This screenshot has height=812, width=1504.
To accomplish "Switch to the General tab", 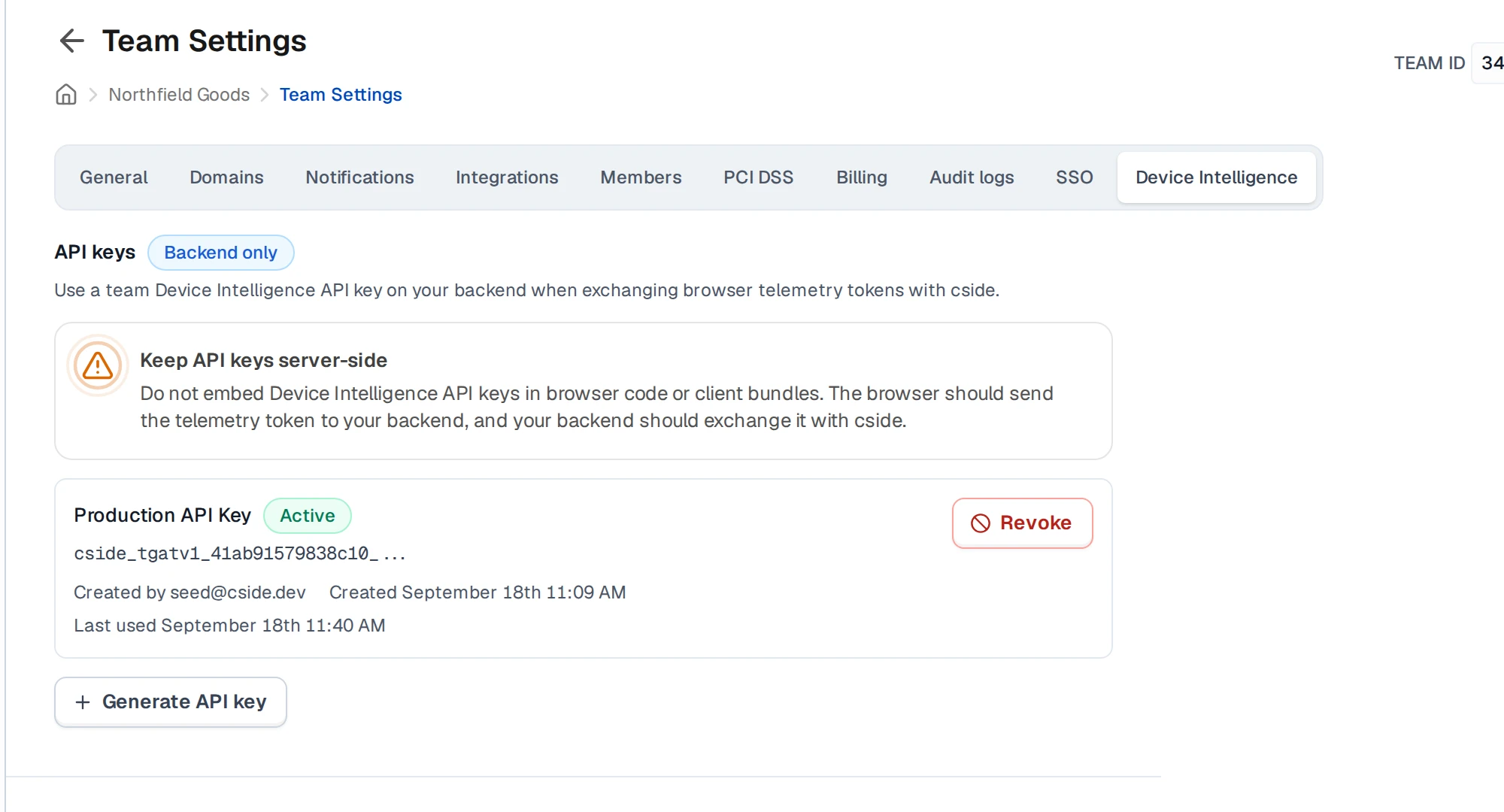I will [x=114, y=177].
